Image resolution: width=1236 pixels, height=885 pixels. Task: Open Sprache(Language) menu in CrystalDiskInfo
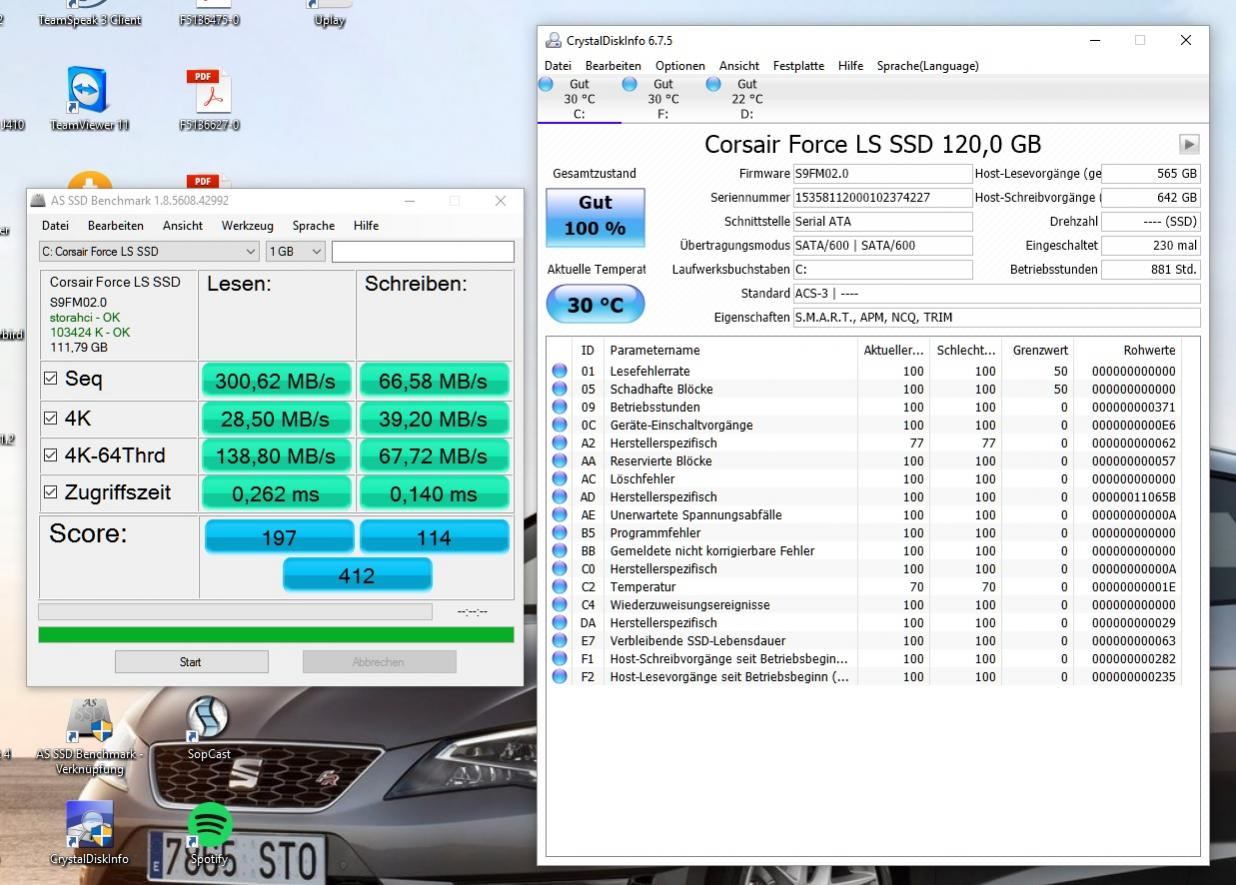pyautogui.click(x=927, y=66)
